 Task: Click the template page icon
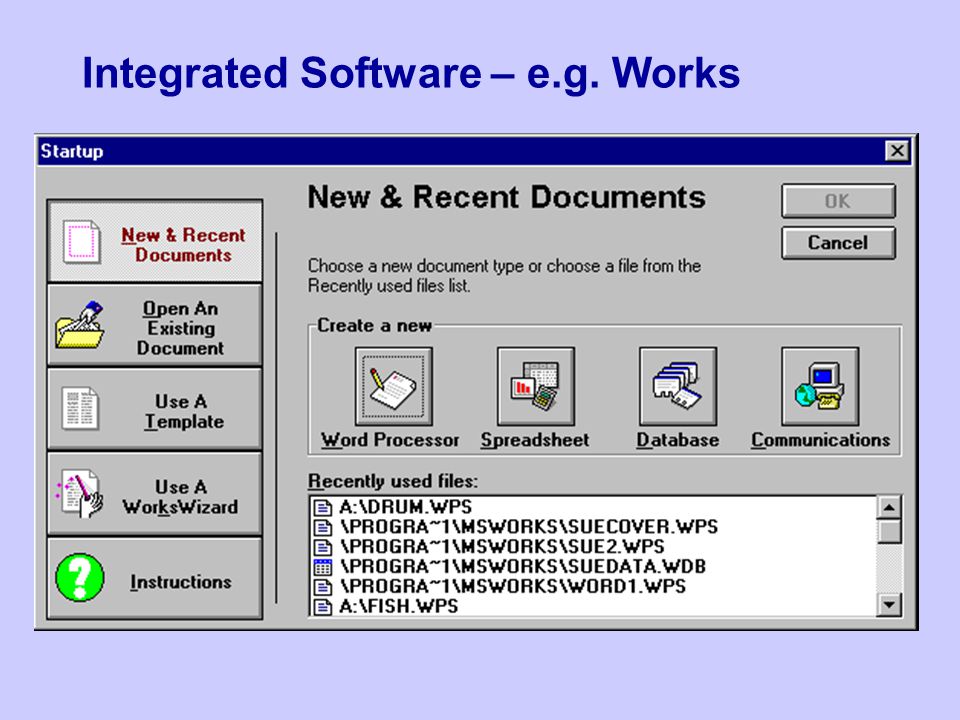point(80,408)
